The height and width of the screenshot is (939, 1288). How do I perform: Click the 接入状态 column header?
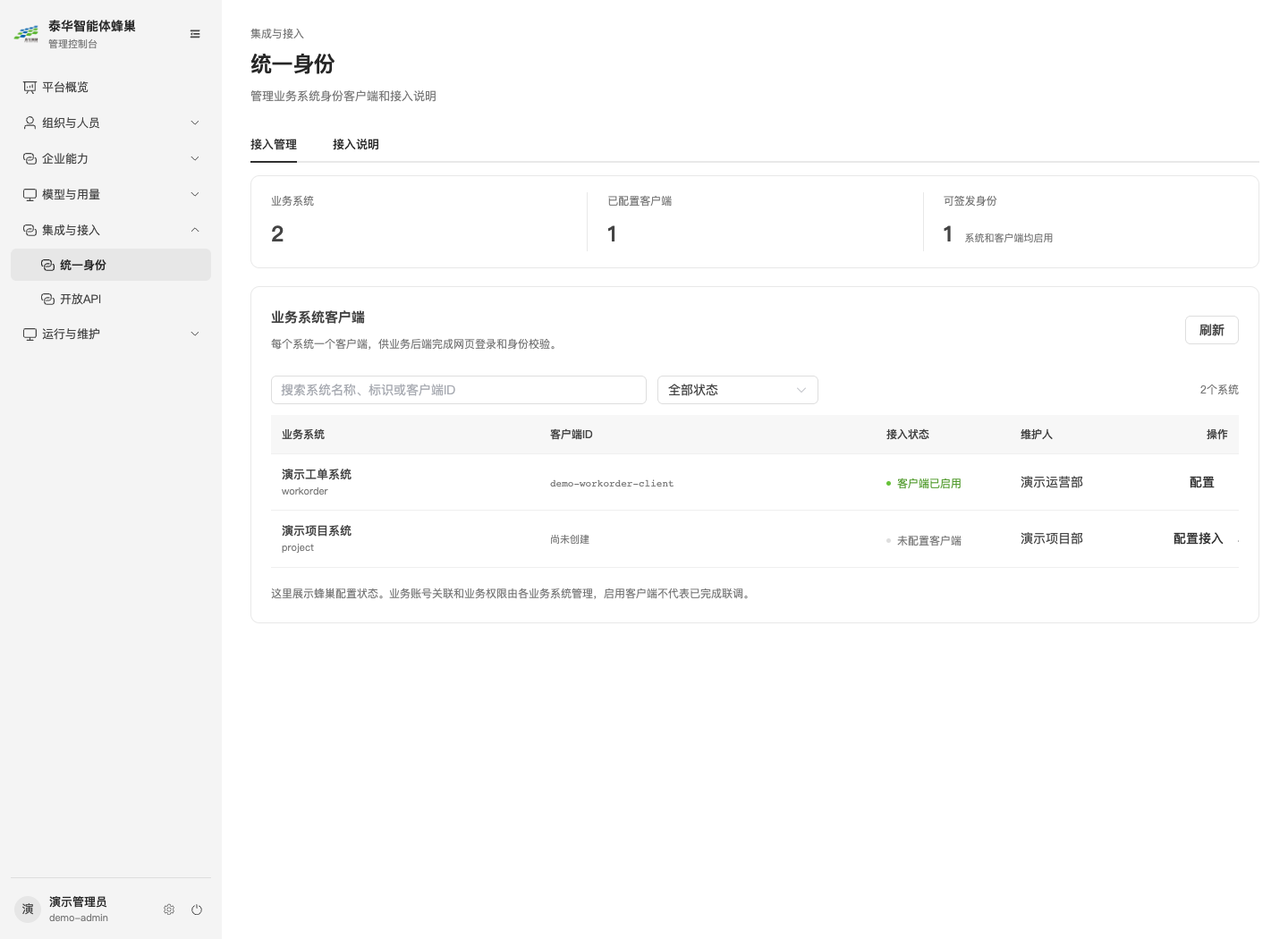click(x=908, y=435)
